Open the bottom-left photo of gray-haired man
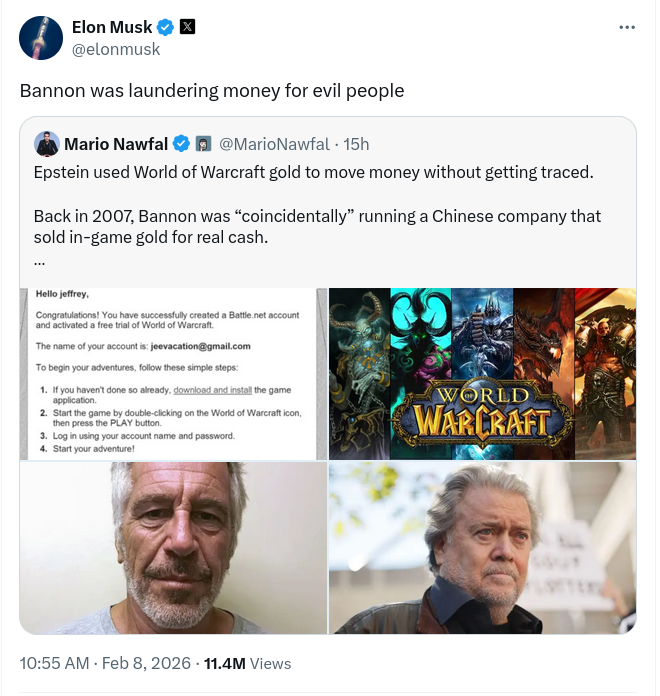The image size is (660, 696). 174,548
